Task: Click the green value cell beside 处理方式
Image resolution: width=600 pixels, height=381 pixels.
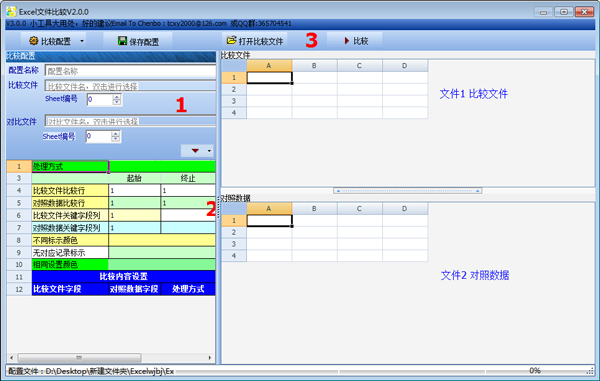Action: click(162, 166)
